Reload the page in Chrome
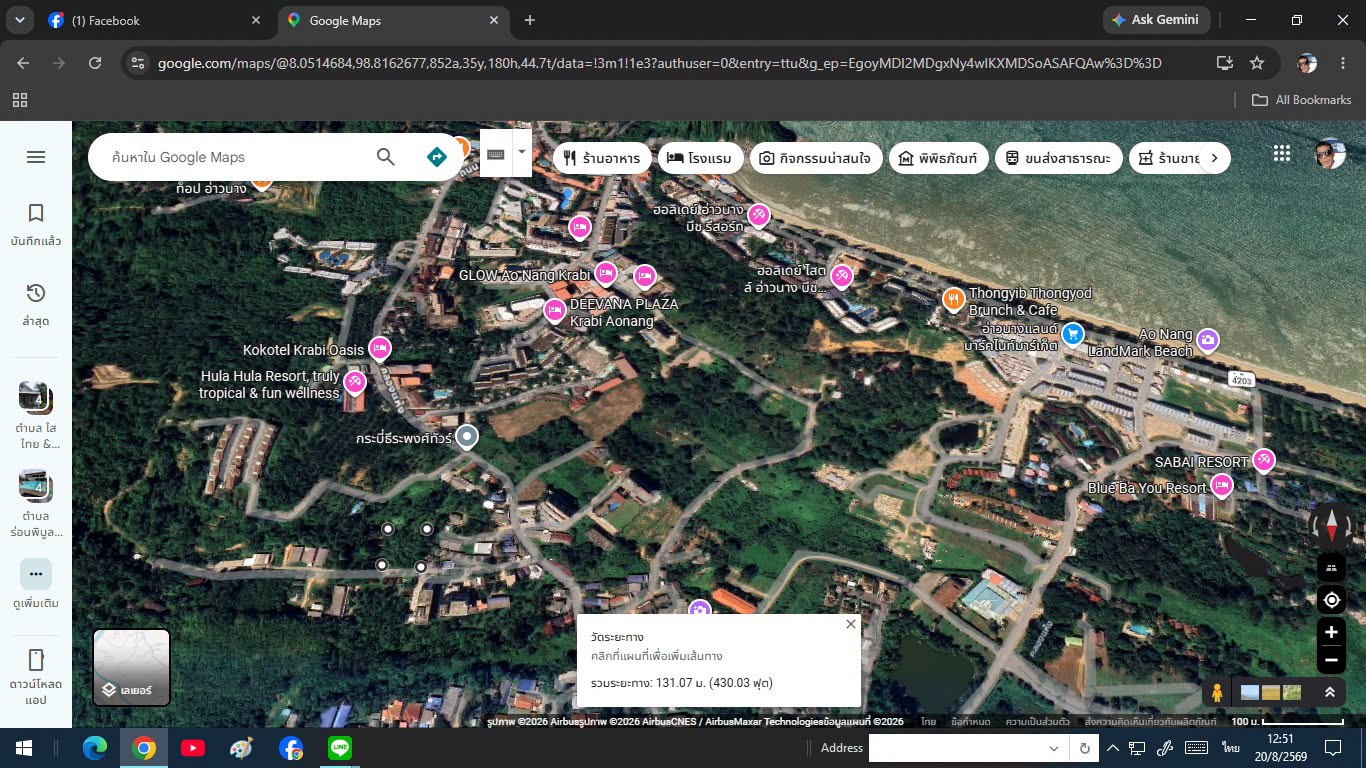This screenshot has width=1366, height=768. tap(95, 63)
